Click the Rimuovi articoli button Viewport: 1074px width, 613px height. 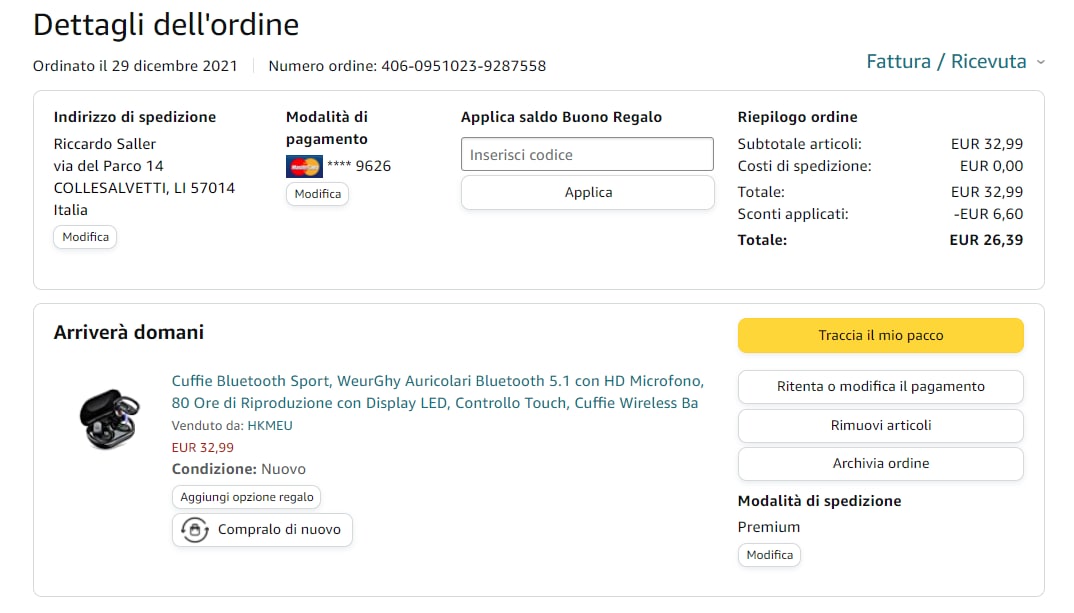880,425
